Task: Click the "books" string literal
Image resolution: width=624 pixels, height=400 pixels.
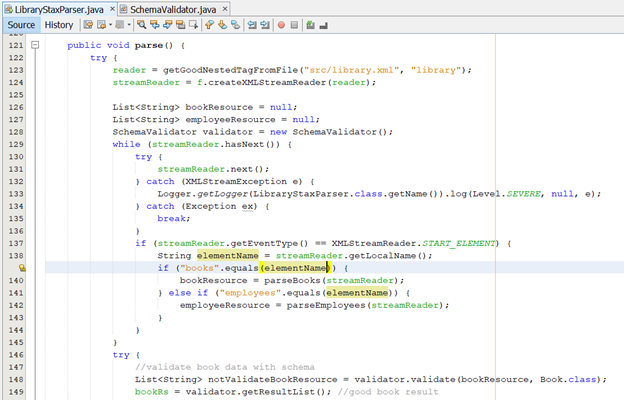Action: click(x=199, y=268)
